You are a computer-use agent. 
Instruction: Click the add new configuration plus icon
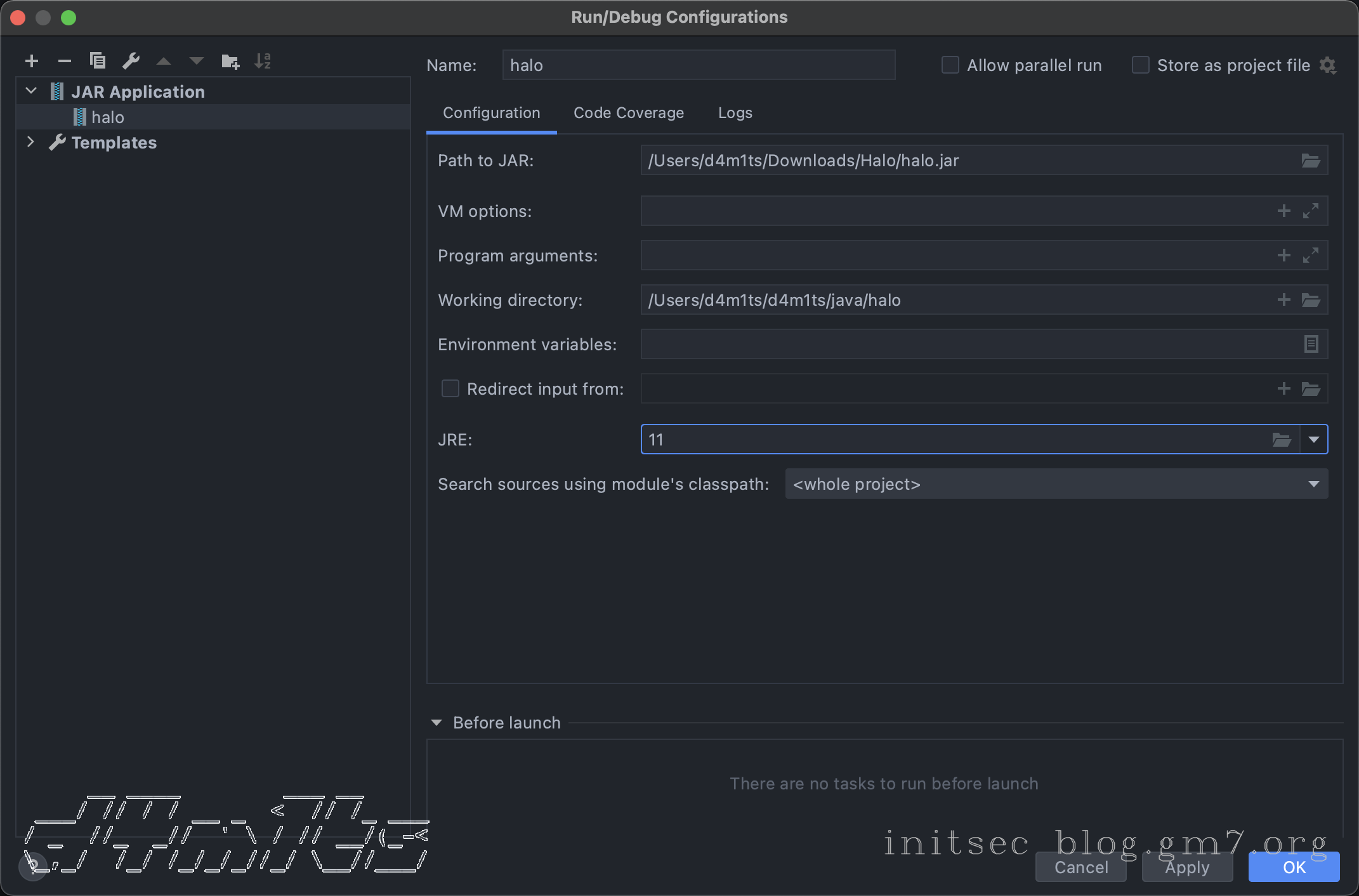tap(32, 61)
